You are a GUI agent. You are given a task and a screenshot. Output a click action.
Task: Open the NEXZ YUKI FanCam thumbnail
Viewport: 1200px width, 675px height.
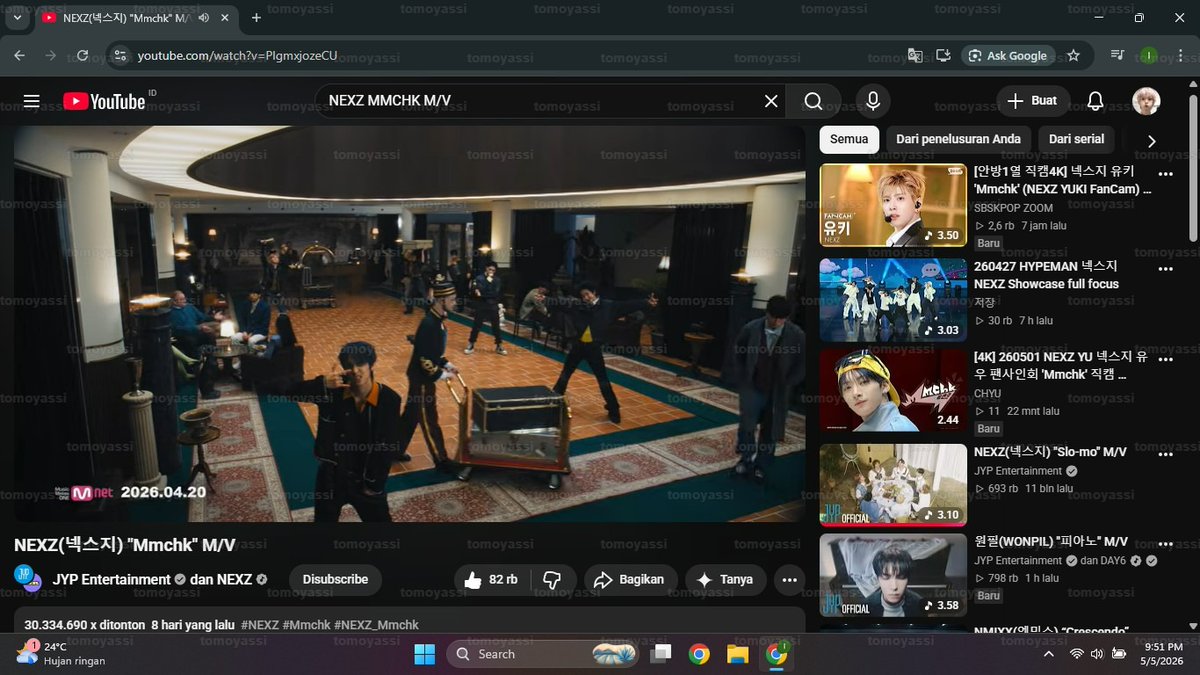tap(893, 205)
